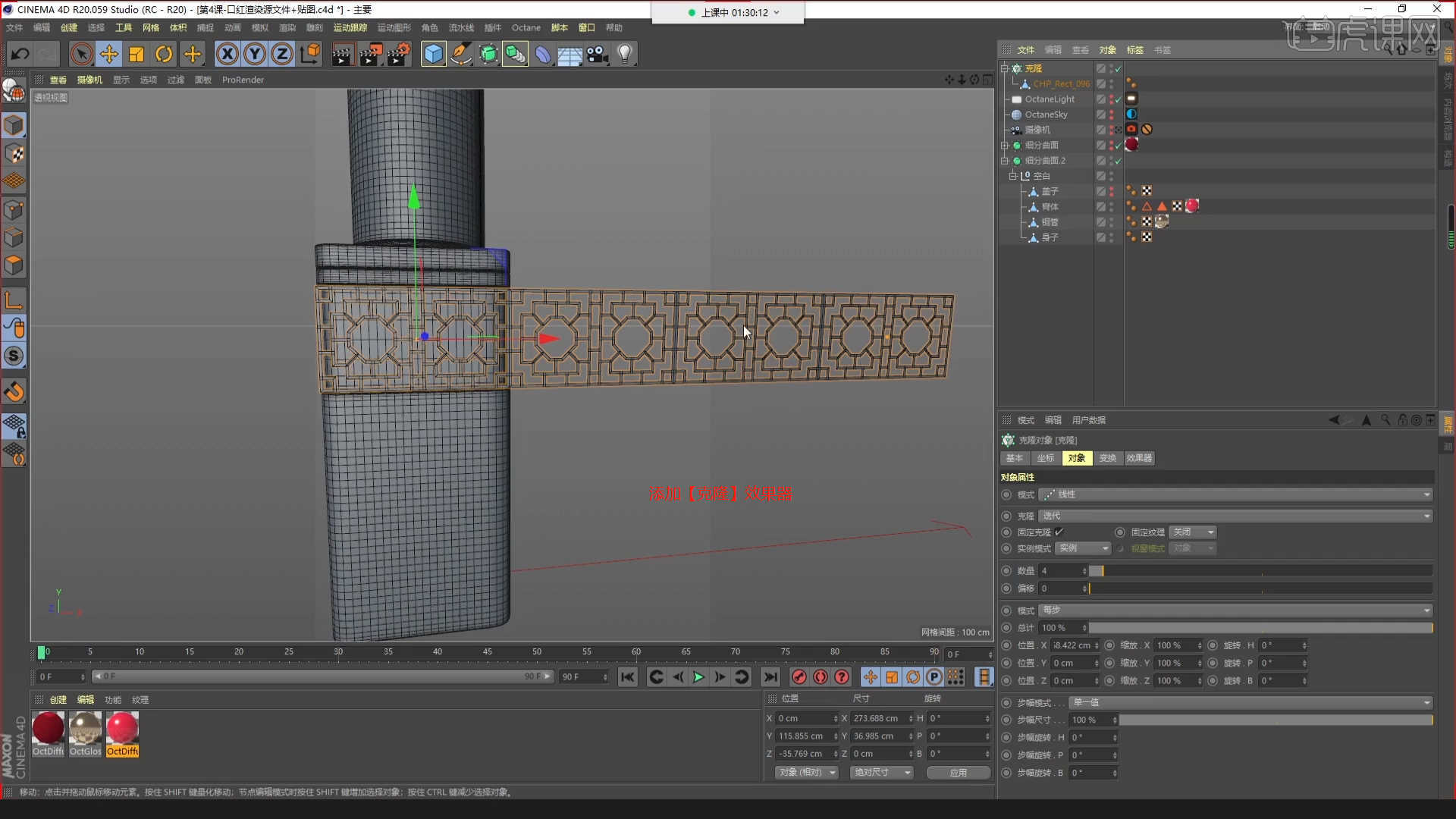This screenshot has height=819, width=1456.
Task: Click the 创建 material manager menu
Action: pyautogui.click(x=58, y=700)
